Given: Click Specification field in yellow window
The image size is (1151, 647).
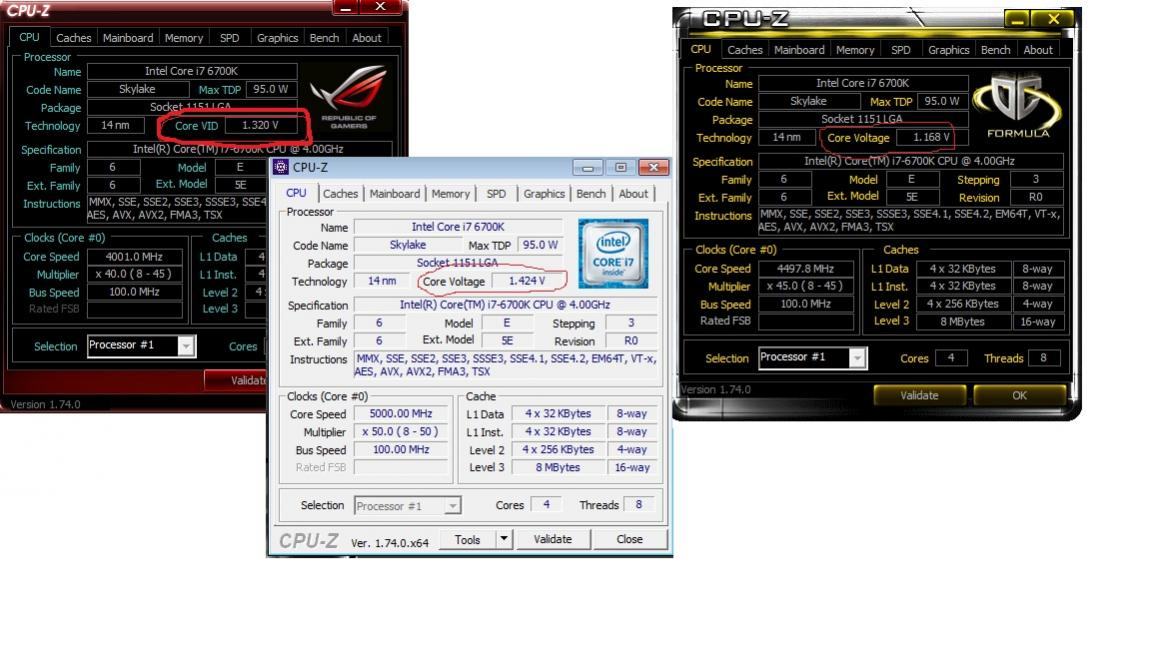Looking at the screenshot, I should (x=909, y=161).
